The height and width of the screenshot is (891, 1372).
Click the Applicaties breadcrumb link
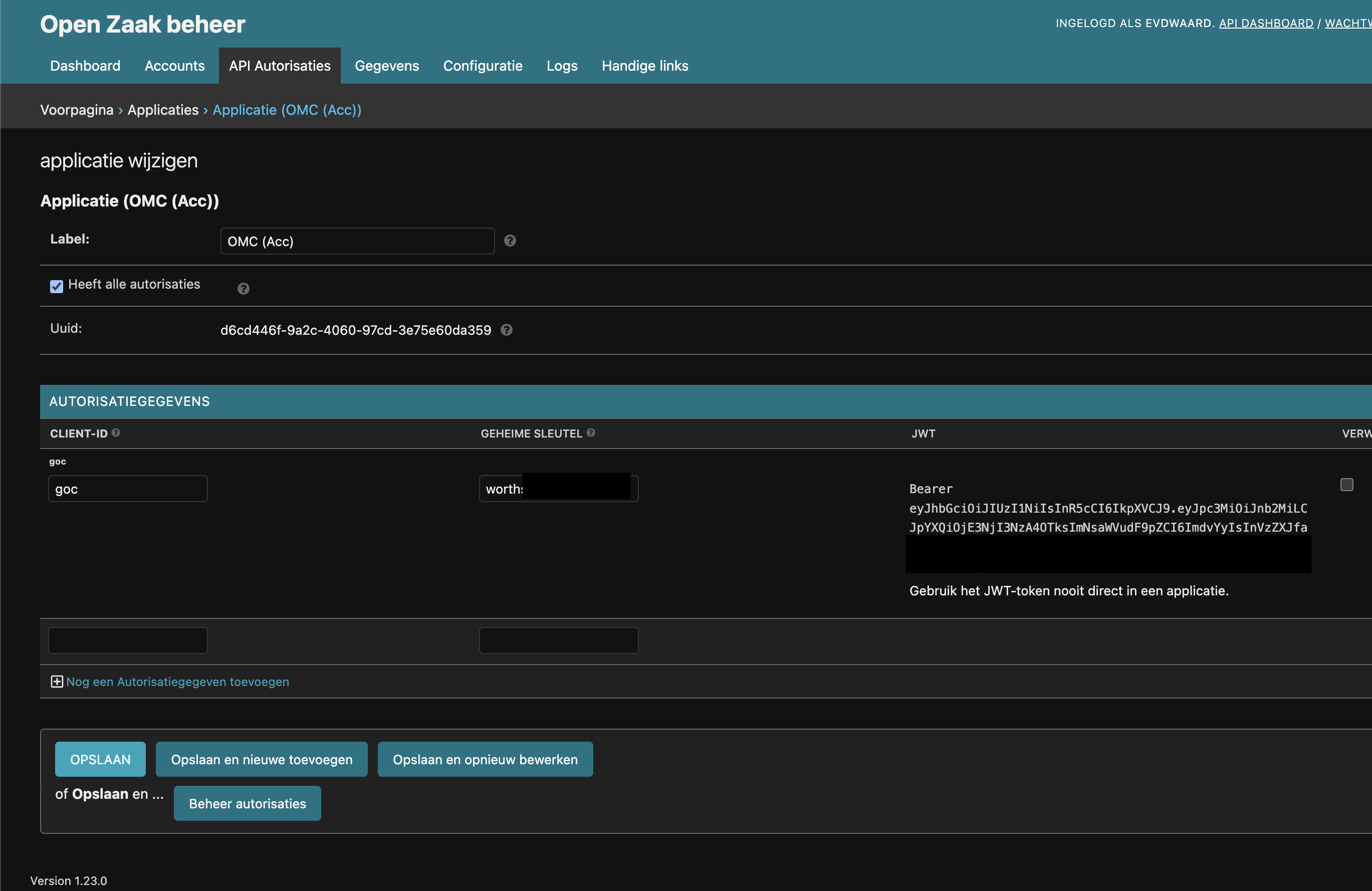coord(162,110)
